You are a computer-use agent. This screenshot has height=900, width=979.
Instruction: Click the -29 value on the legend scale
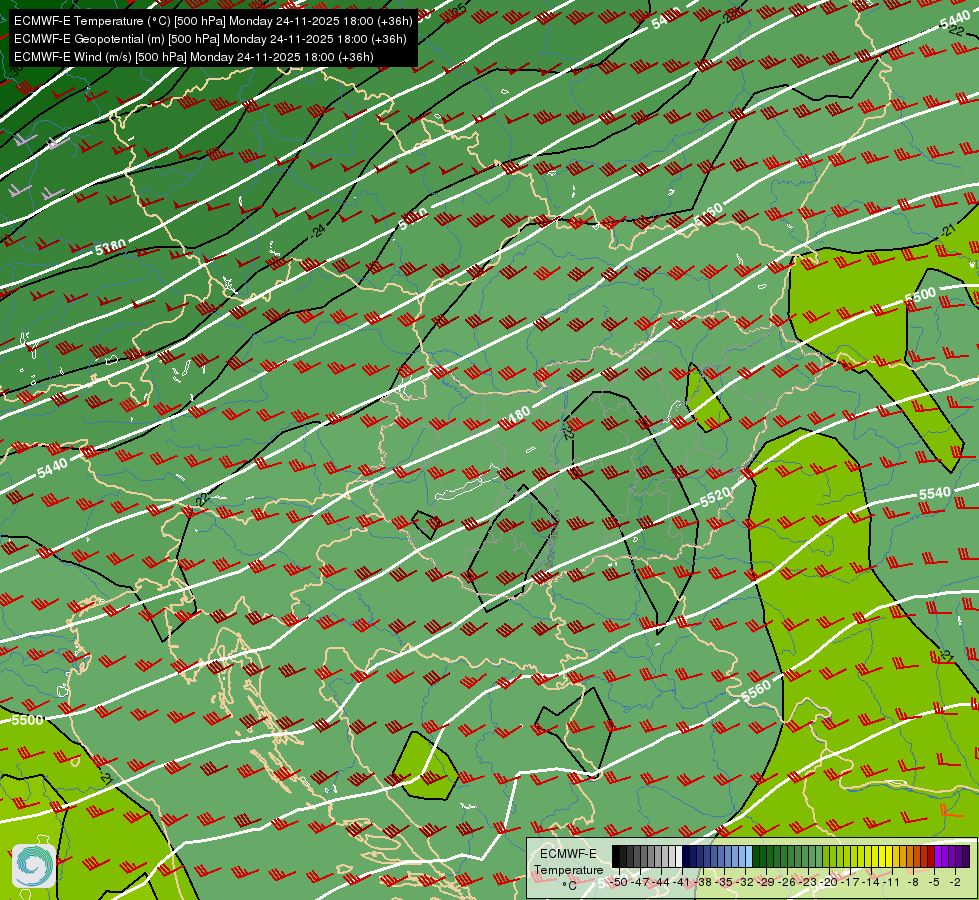(x=767, y=882)
